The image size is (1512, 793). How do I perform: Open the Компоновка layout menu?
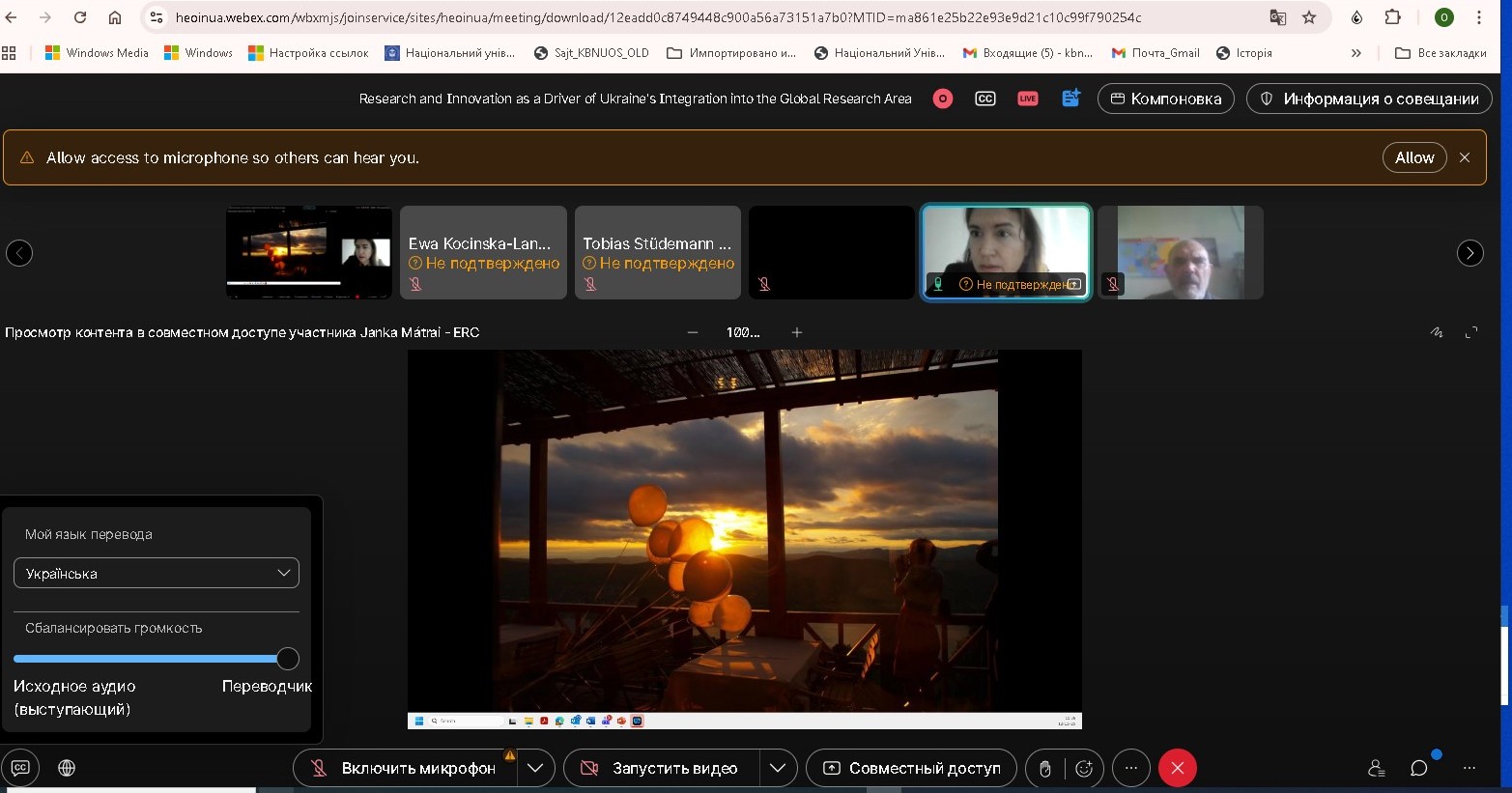coord(1165,99)
